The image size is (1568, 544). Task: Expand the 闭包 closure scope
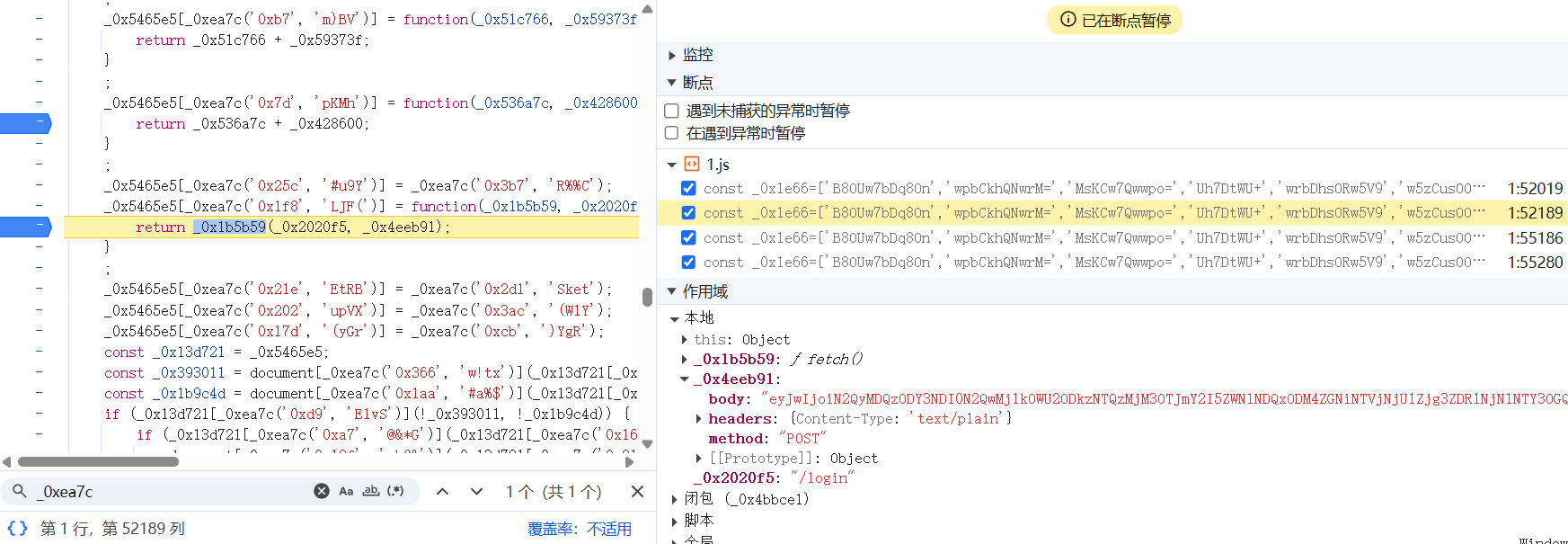pos(674,499)
